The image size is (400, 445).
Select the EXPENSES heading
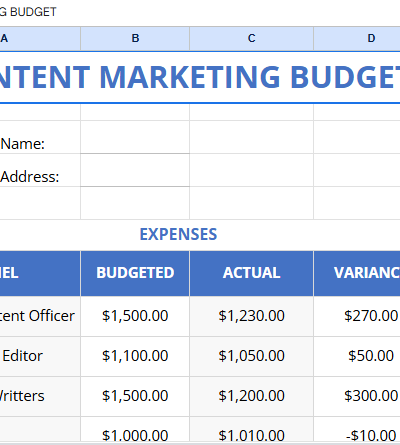tap(178, 234)
